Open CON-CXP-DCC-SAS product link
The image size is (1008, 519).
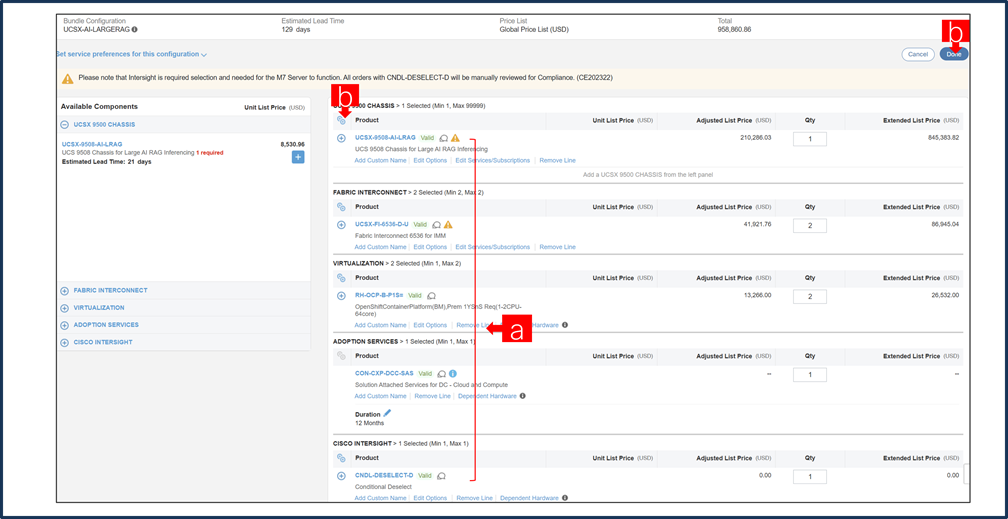pyautogui.click(x=384, y=373)
